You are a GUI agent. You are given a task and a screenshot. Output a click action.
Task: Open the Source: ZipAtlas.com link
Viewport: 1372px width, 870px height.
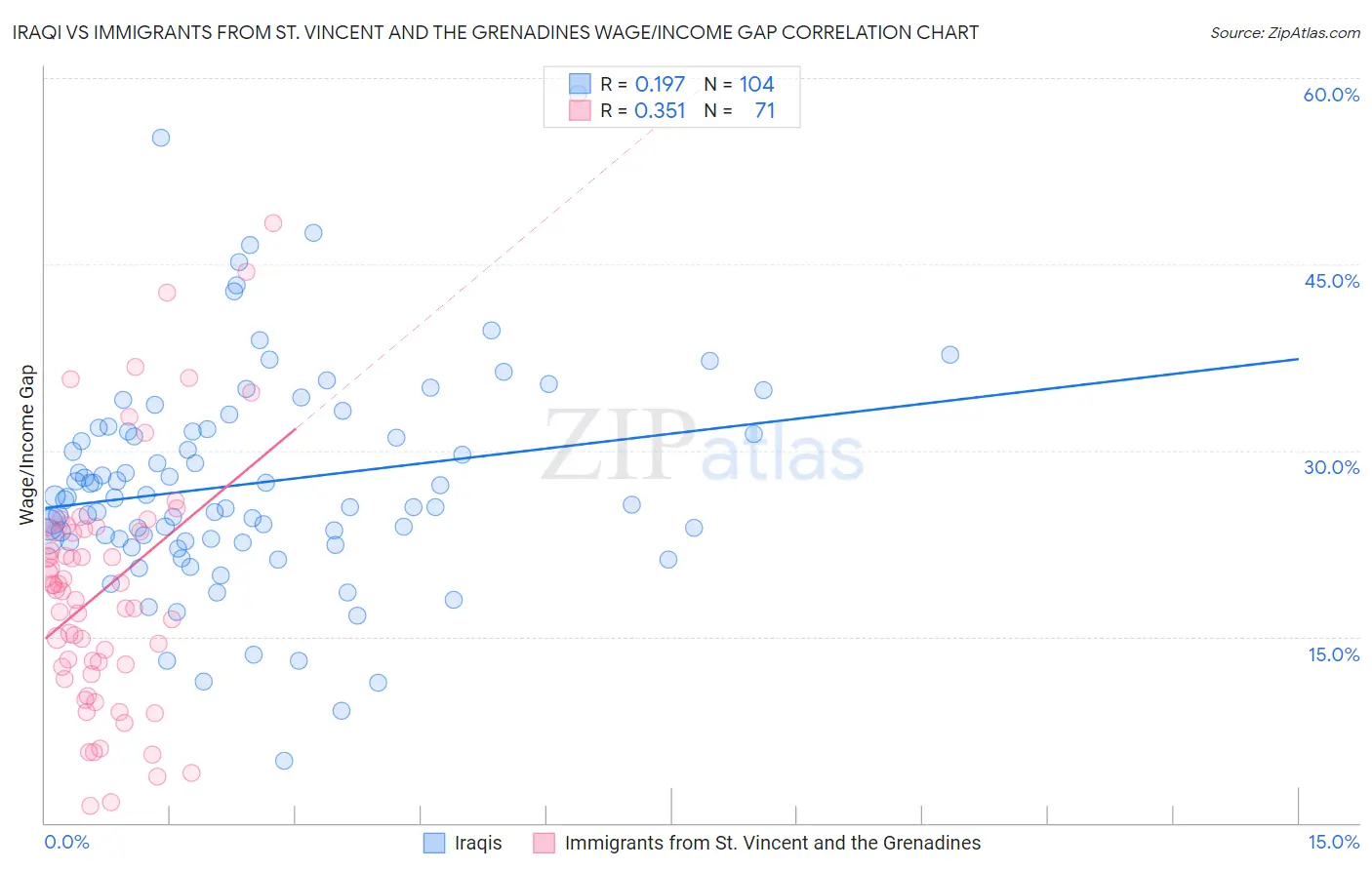[x=1284, y=32]
